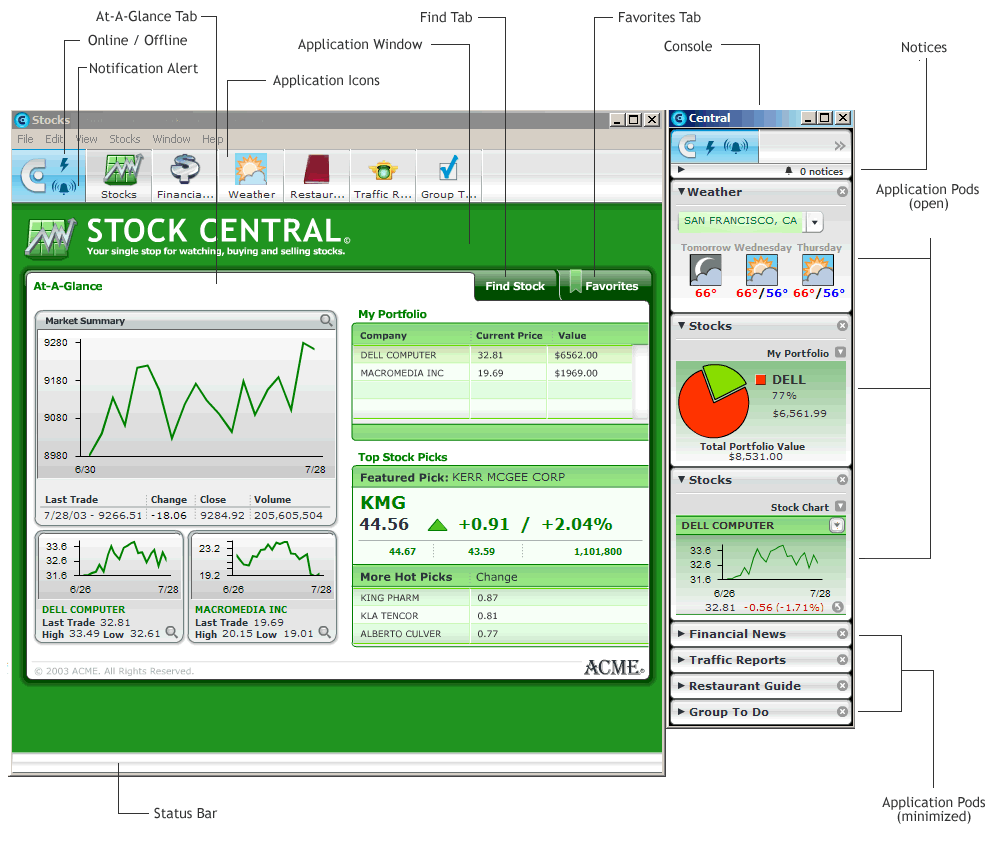Toggle Online/Offline lightning icon in Stocks window
1000x850 pixels.
[x=64, y=165]
